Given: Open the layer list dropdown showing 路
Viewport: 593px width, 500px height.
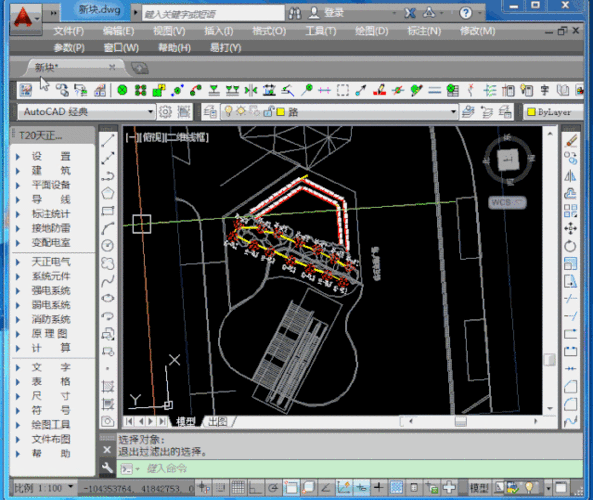Looking at the screenshot, I should [x=339, y=112].
